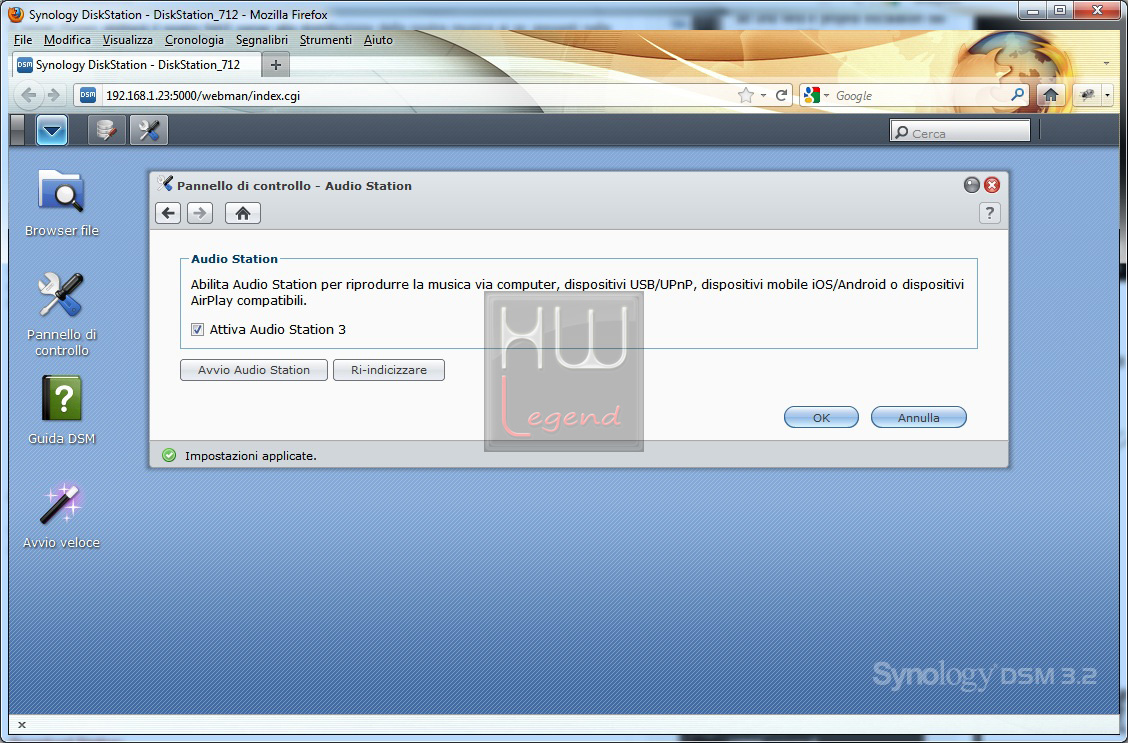The width and height of the screenshot is (1128, 743).
Task: Toggle Attiva Audio Station 3 checkbox
Action: coord(197,329)
